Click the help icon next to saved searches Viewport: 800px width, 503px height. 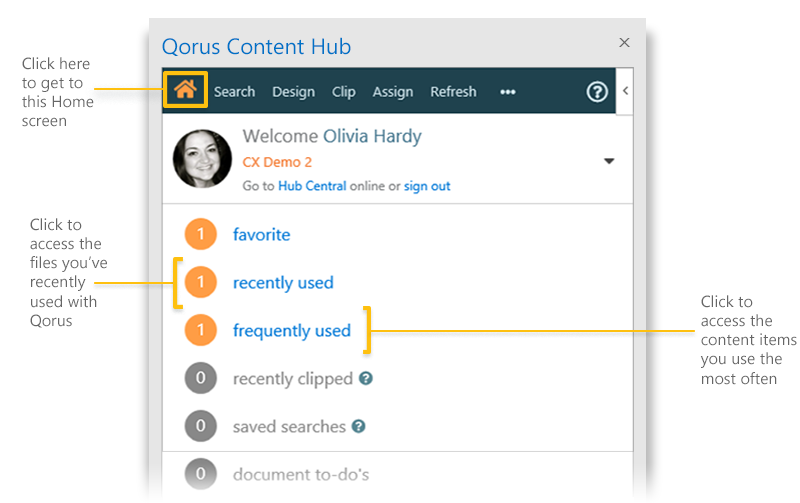(x=359, y=426)
